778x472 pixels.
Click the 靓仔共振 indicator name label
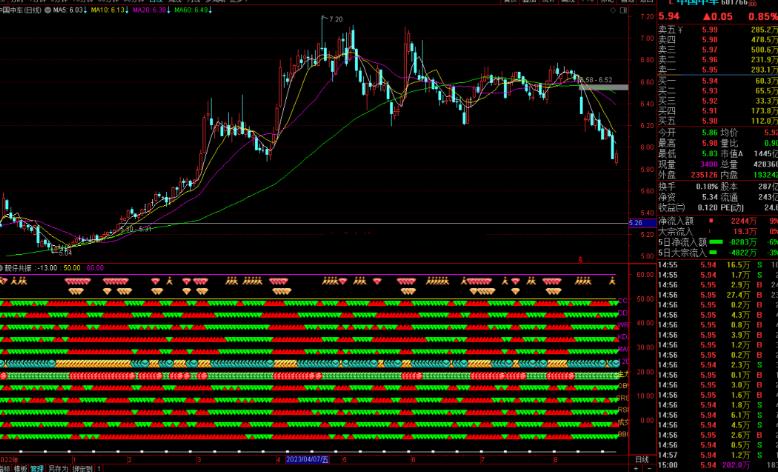18,268
